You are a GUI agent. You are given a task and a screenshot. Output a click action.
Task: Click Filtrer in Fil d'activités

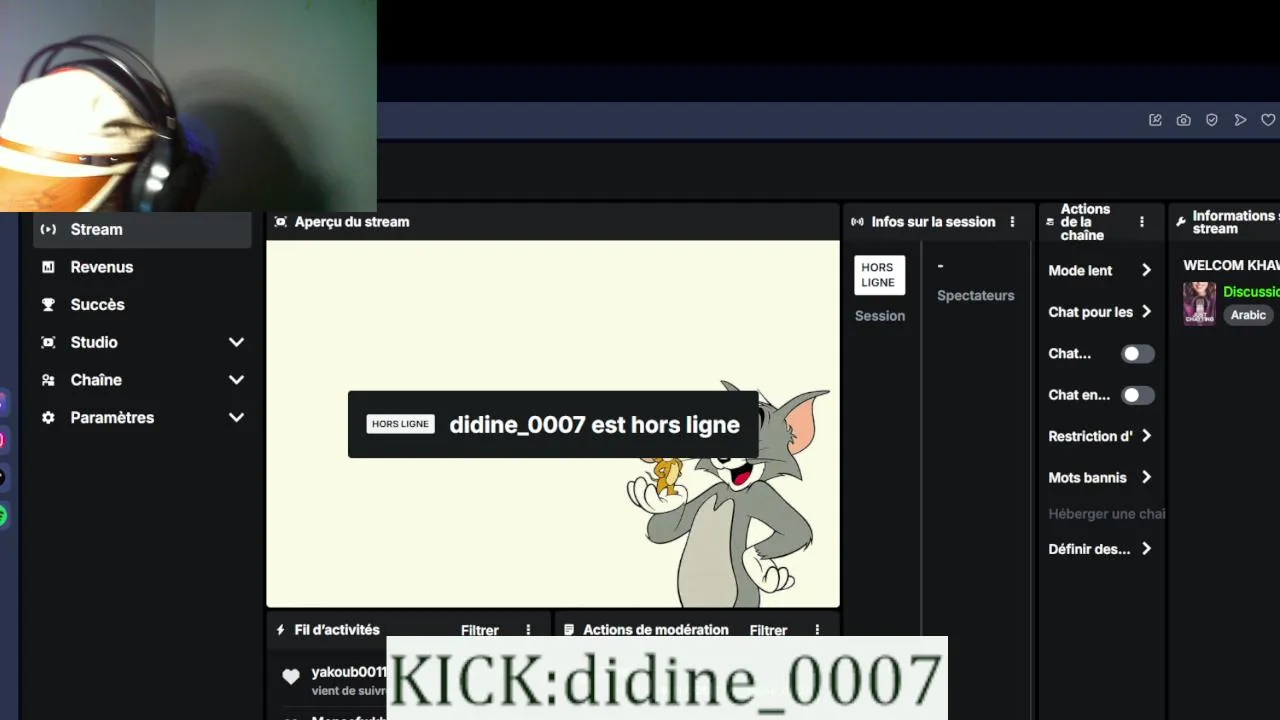pos(480,630)
